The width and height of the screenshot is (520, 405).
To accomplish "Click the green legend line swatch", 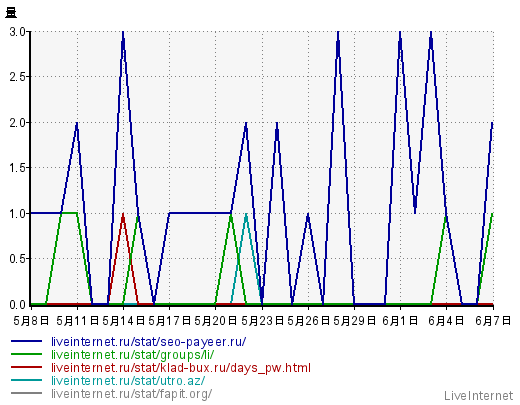I will click(27, 354).
